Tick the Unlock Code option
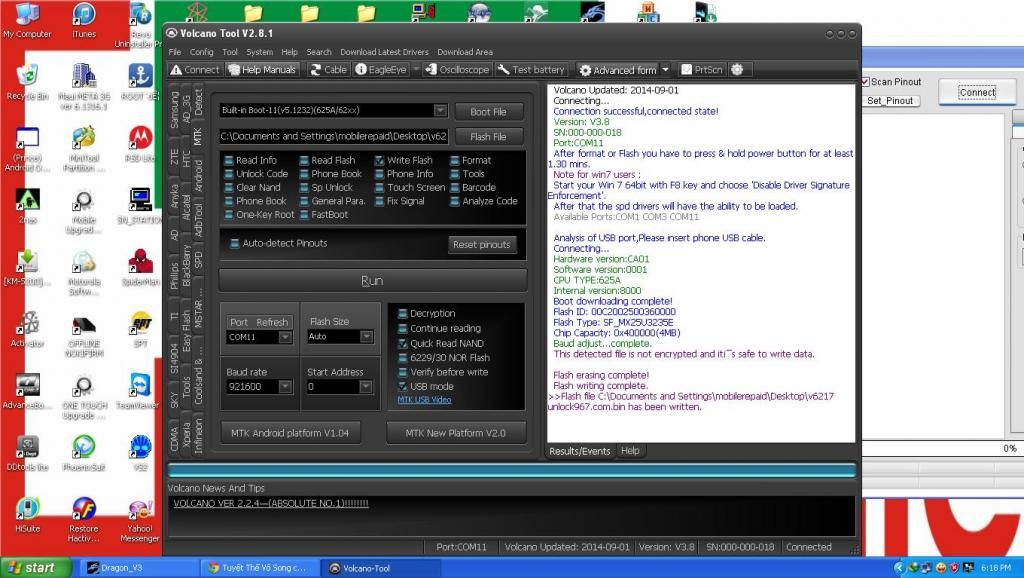This screenshot has height=578, width=1024. click(229, 174)
